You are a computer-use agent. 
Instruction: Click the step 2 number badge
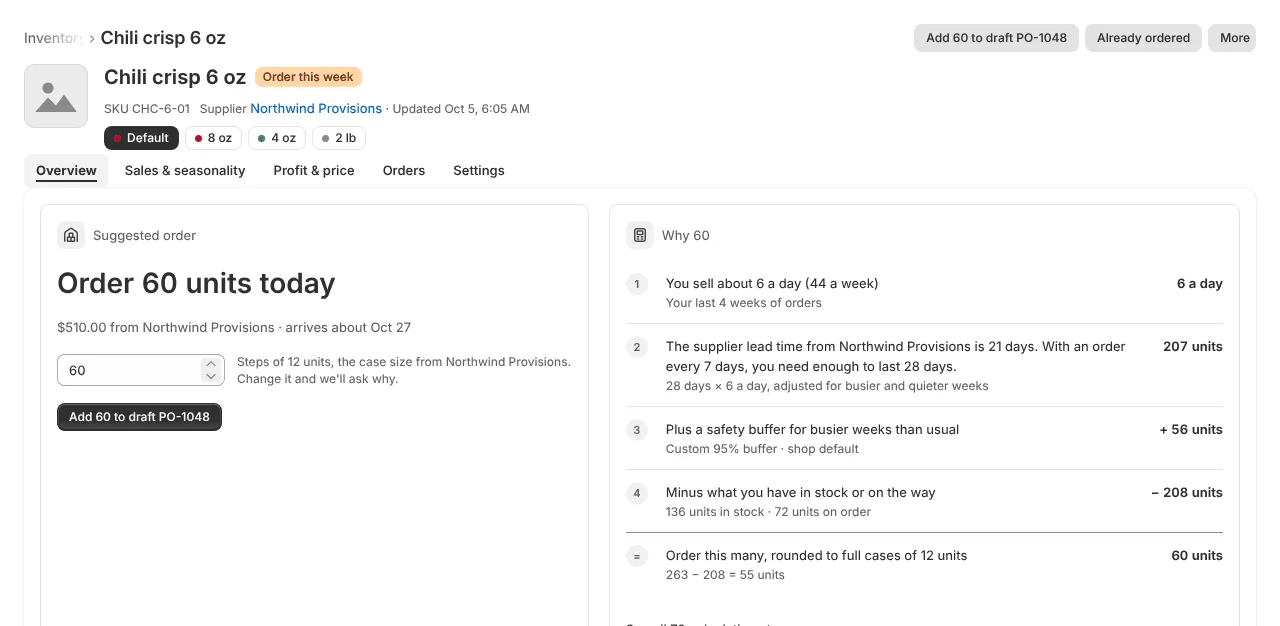(x=637, y=347)
